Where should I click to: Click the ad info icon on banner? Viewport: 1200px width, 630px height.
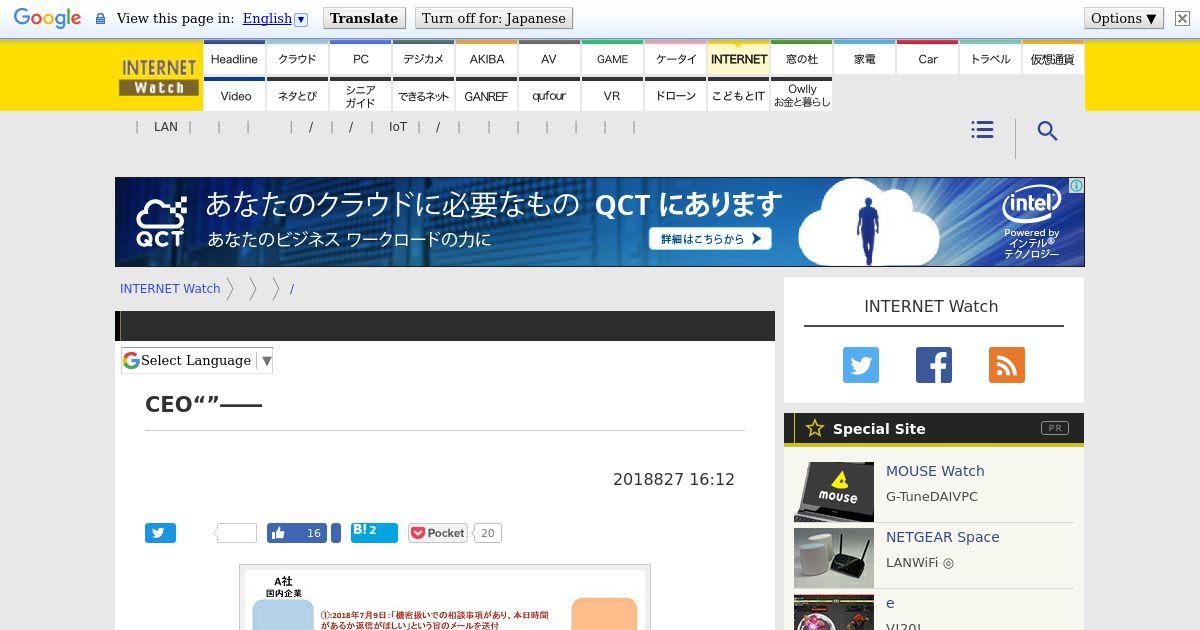(x=1076, y=186)
